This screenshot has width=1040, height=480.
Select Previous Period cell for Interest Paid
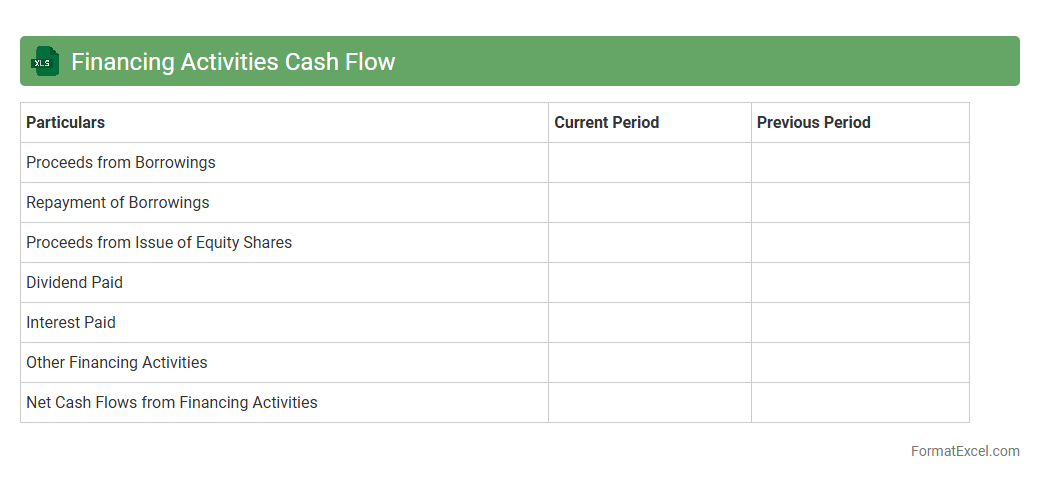tap(860, 322)
